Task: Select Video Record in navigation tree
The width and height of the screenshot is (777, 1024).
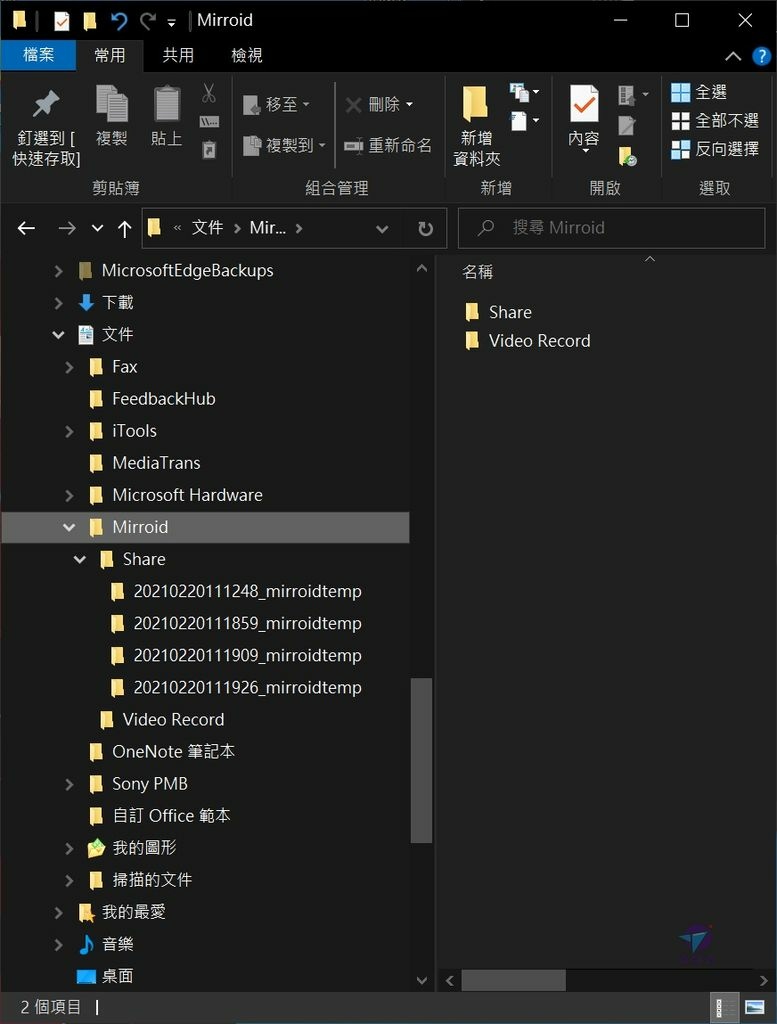Action: pyautogui.click(x=173, y=720)
